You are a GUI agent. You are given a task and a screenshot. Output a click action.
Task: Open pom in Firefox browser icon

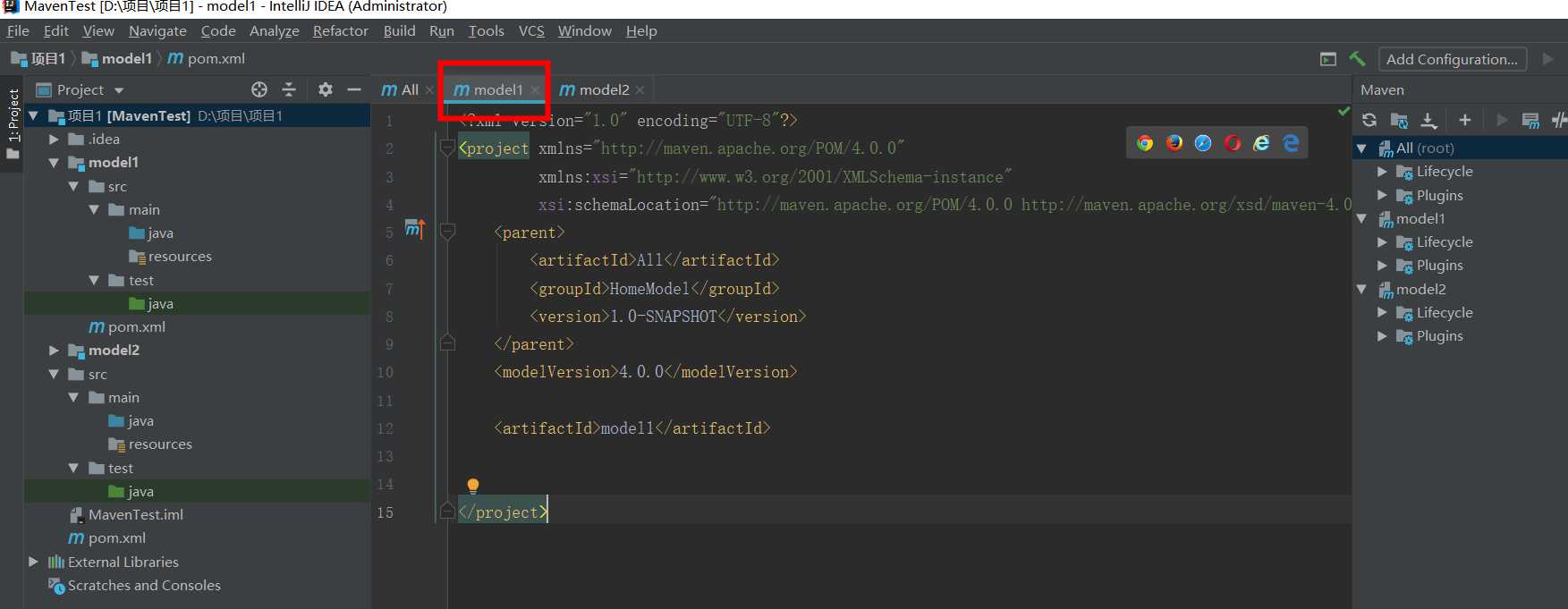(x=1174, y=143)
